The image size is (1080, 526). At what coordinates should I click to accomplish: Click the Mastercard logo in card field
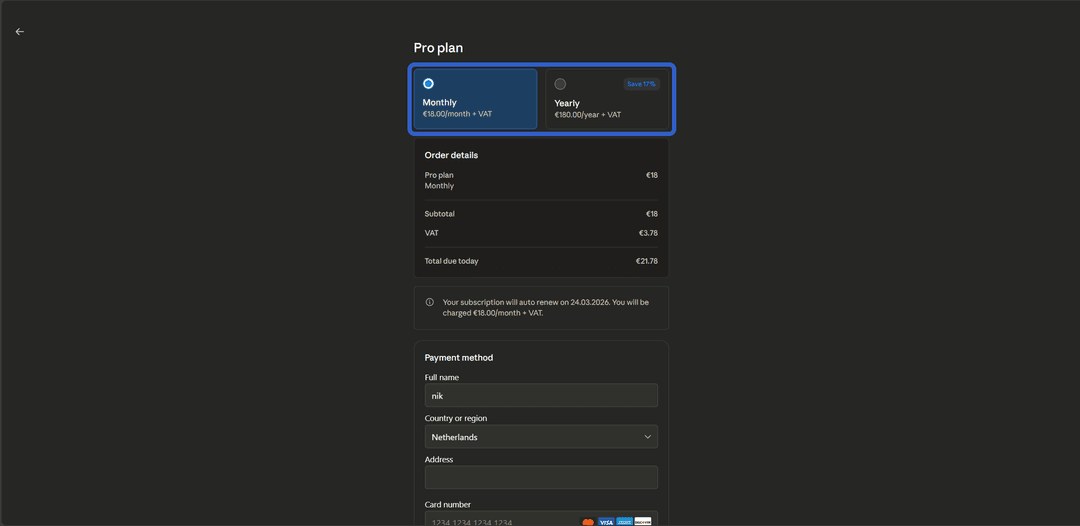pos(588,522)
